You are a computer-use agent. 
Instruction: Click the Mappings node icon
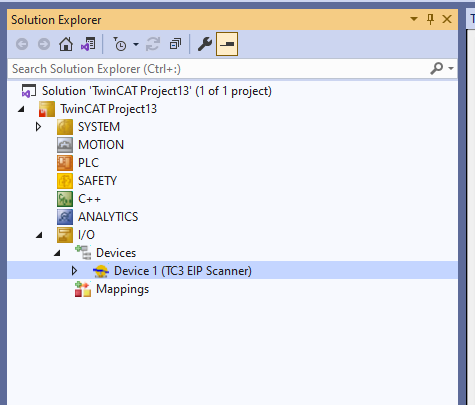[x=83, y=289]
